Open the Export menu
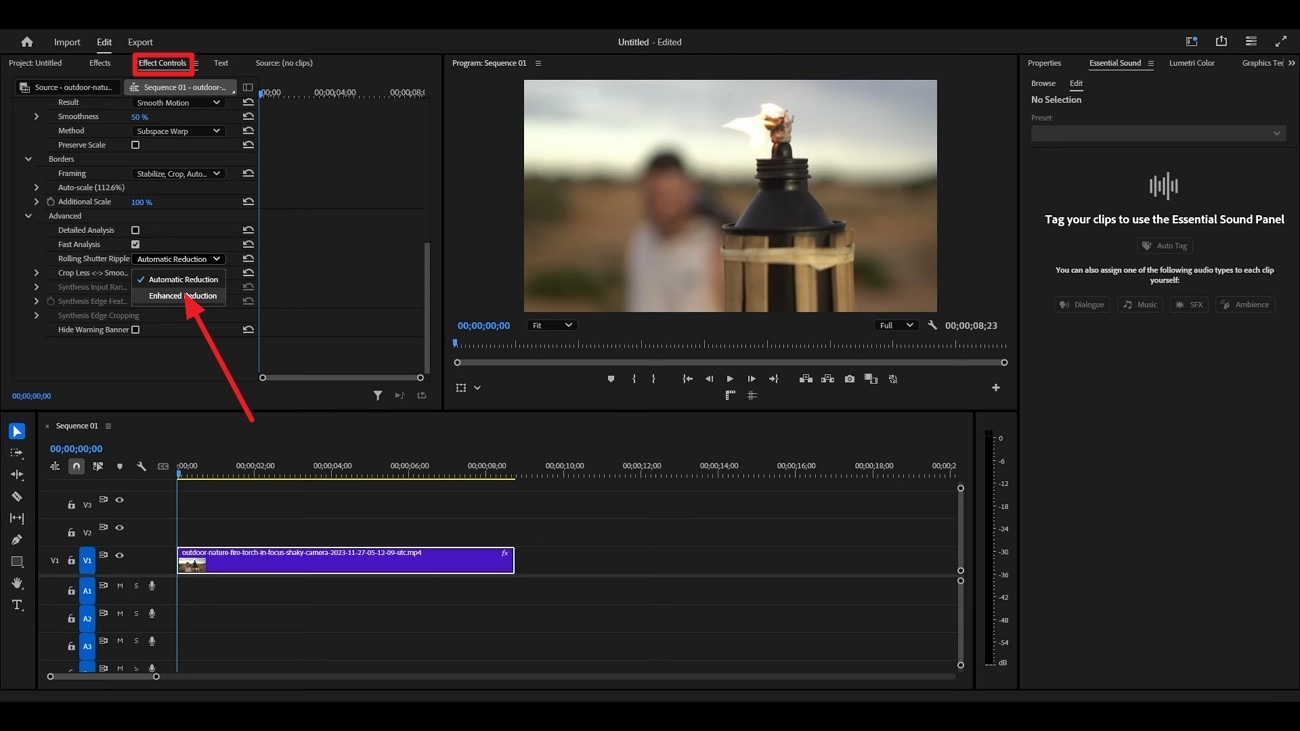The height and width of the screenshot is (731, 1300). pos(140,41)
